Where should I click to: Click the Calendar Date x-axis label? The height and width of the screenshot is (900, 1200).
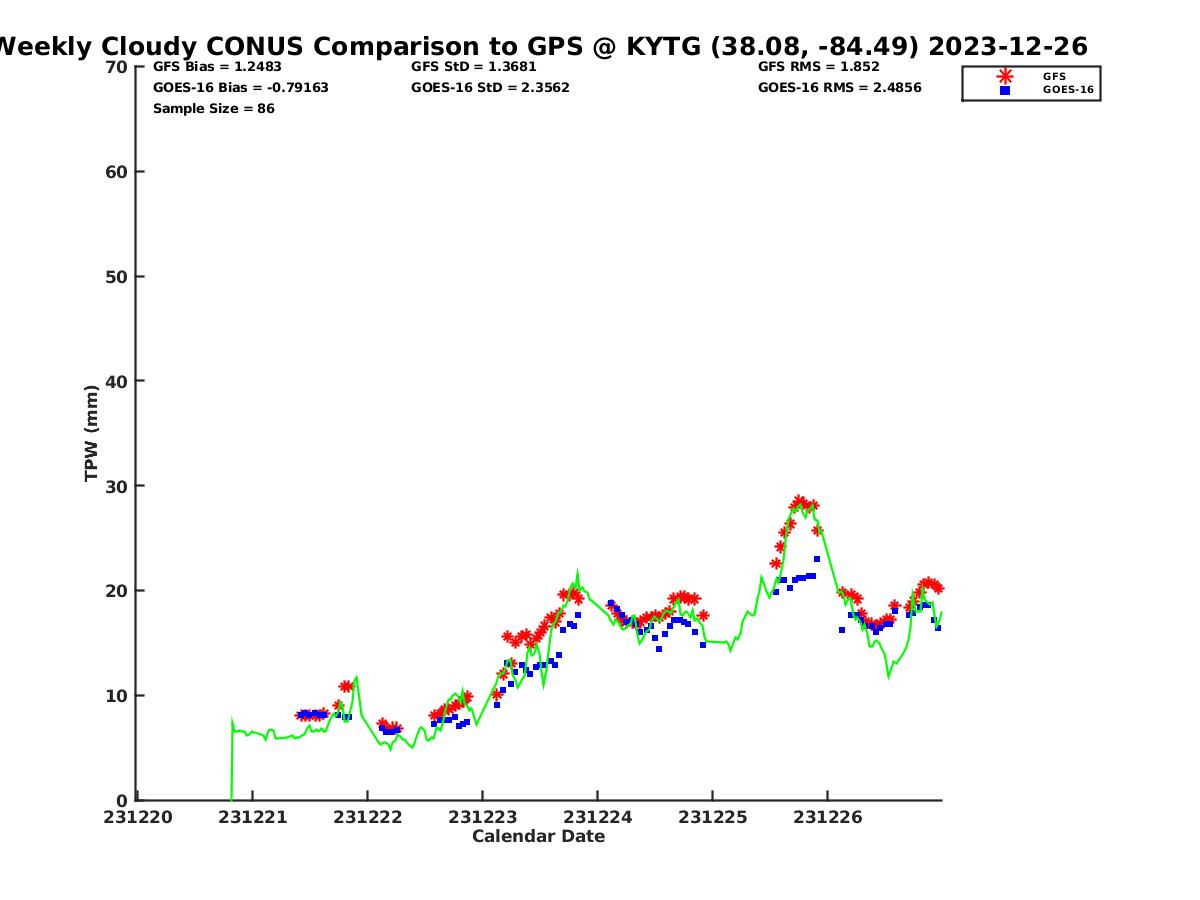point(538,837)
